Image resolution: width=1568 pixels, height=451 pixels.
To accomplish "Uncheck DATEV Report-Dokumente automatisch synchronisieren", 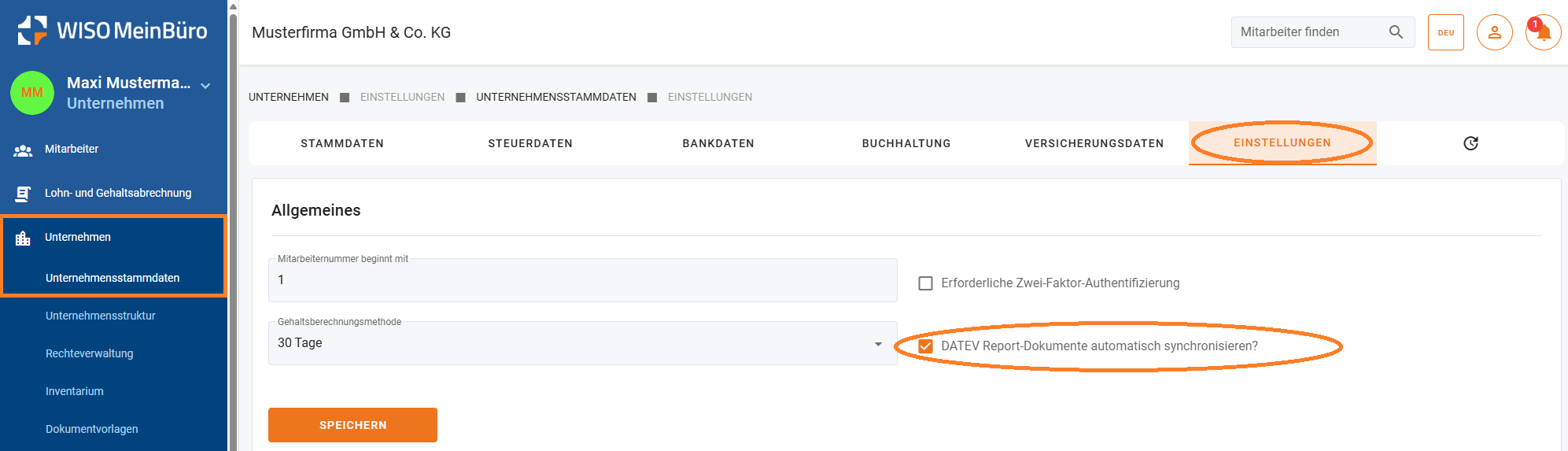I will point(926,346).
